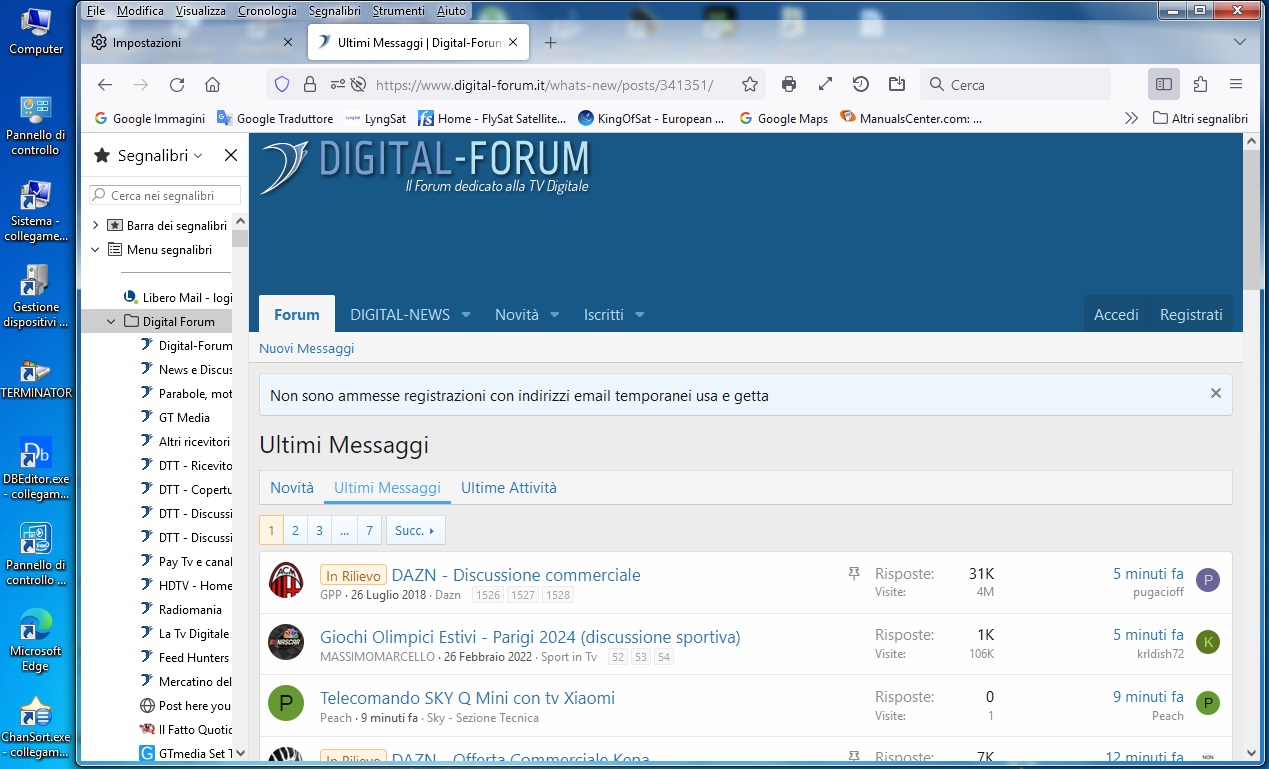List all tabs via the chevron dropdown
Screen dimensions: 1269x769
pos(1240,43)
